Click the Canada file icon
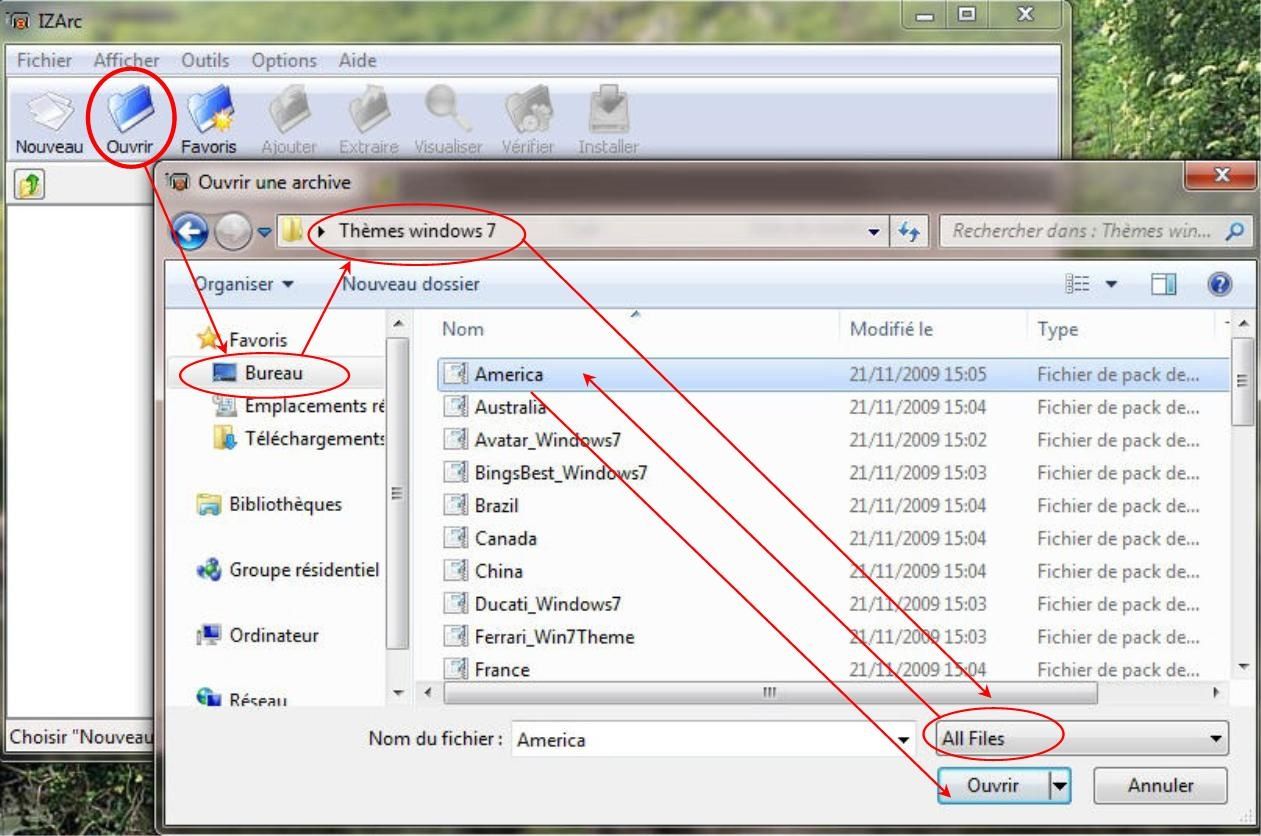This screenshot has height=836, width=1261. [x=456, y=539]
